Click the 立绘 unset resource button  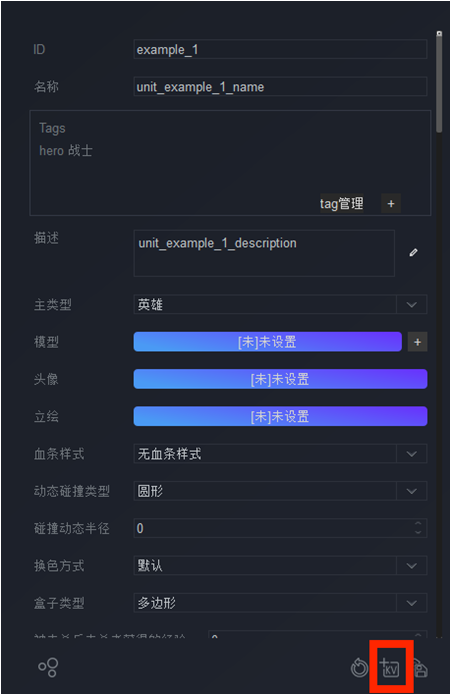coord(280,416)
